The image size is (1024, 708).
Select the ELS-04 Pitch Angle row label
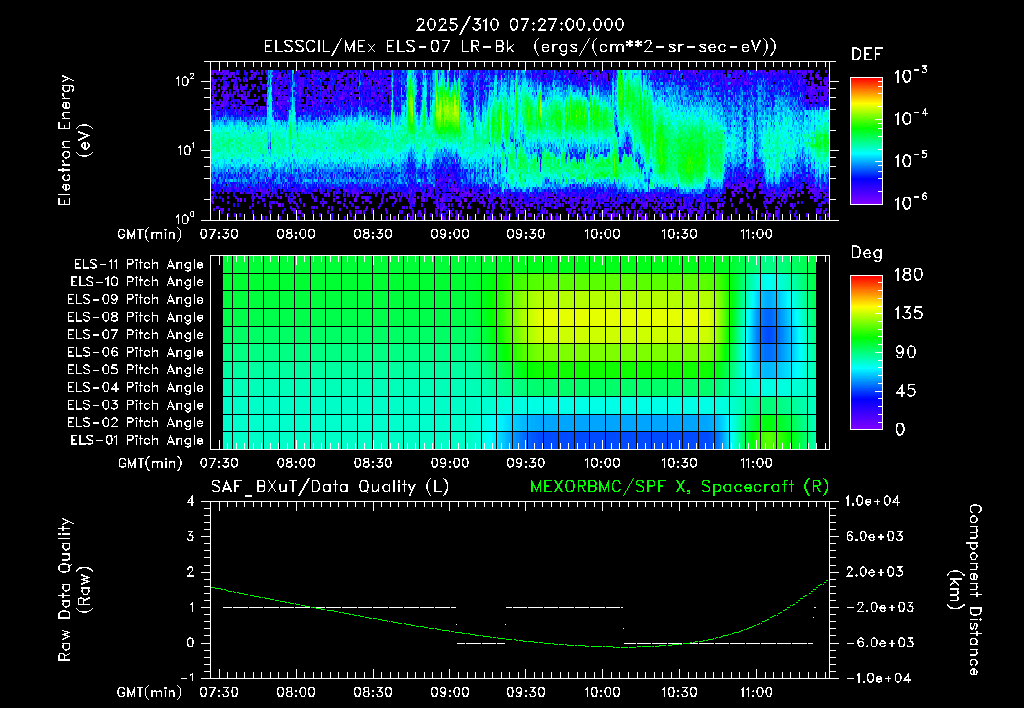click(x=136, y=387)
